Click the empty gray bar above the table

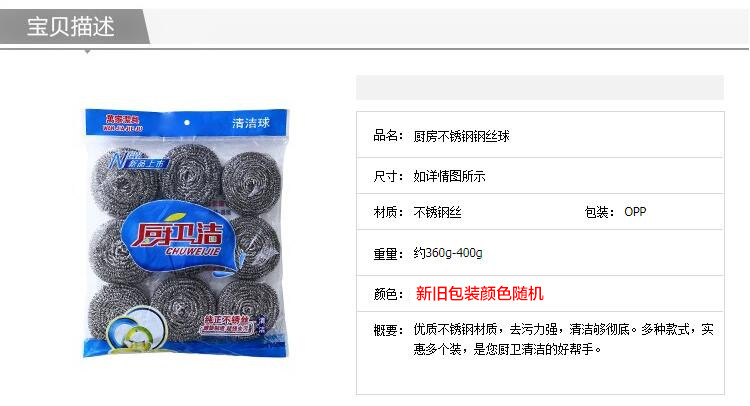pos(540,88)
